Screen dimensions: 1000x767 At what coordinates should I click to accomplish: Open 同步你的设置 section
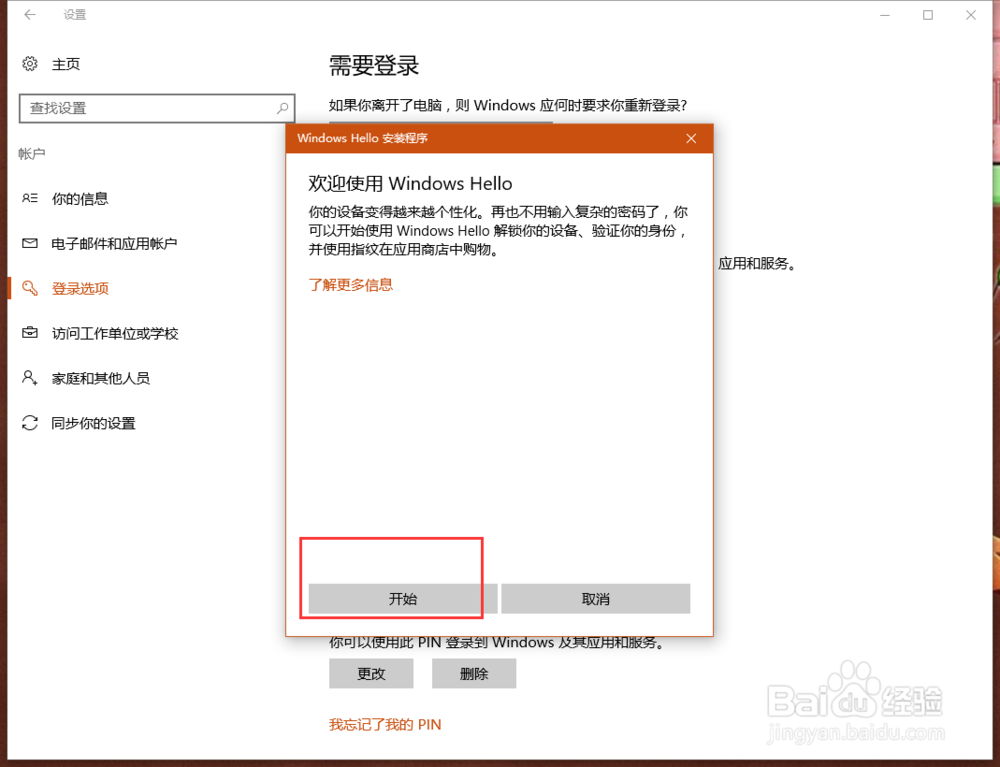(x=94, y=423)
